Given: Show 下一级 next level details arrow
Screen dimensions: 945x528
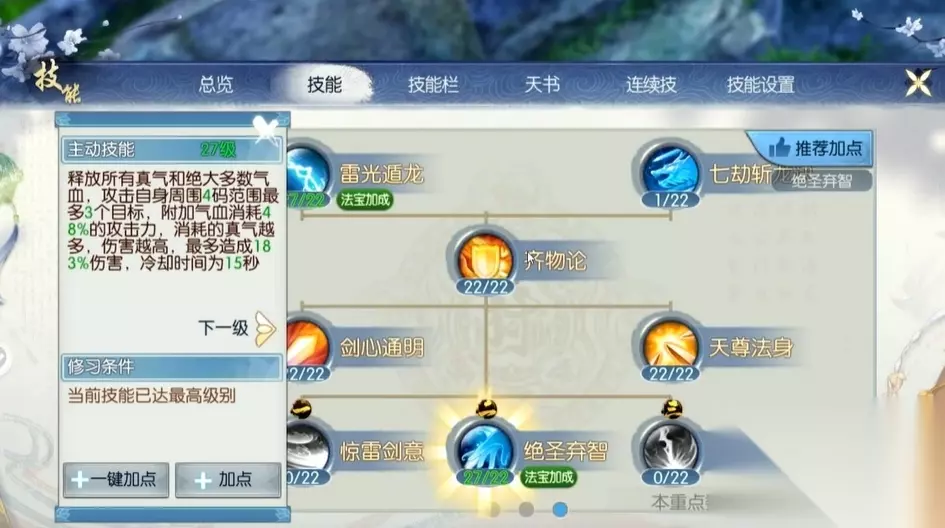Looking at the screenshot, I should (265, 328).
